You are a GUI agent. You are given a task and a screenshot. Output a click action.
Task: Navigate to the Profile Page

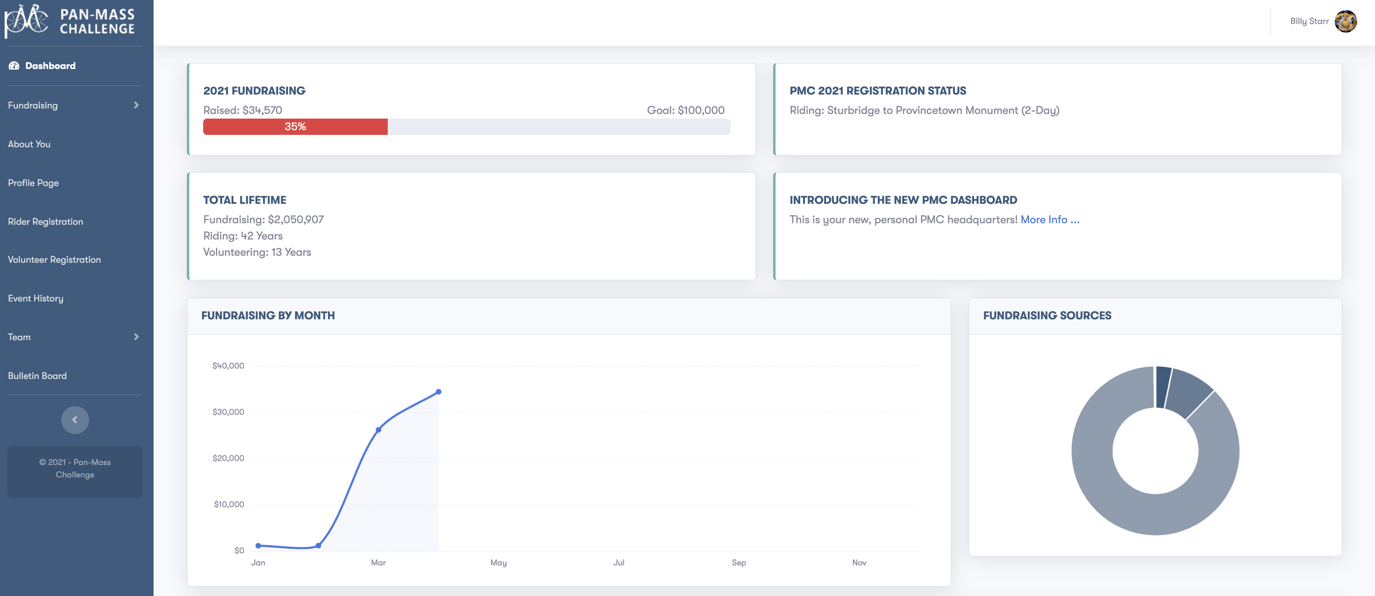tap(33, 182)
